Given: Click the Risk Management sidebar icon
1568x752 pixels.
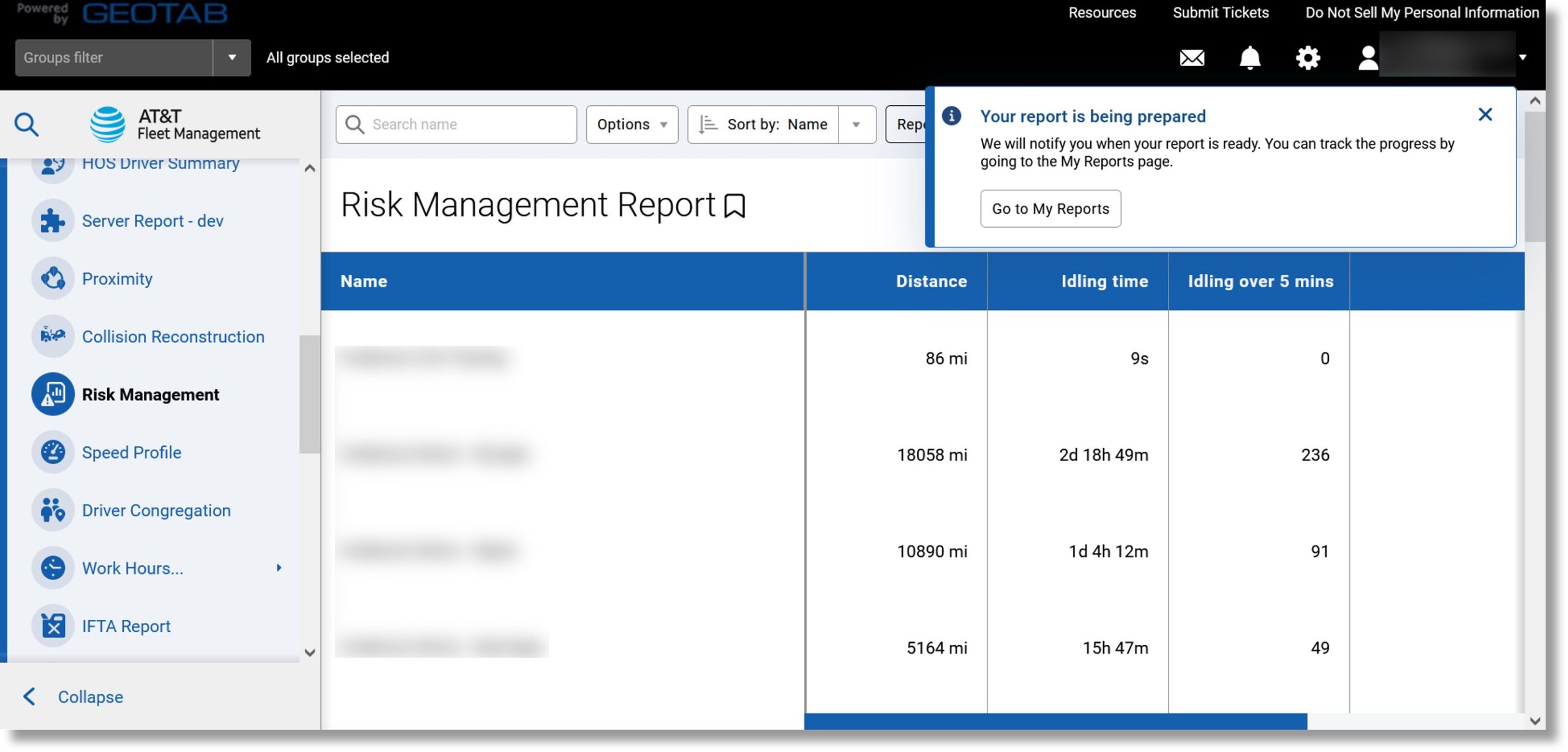Looking at the screenshot, I should coord(53,394).
